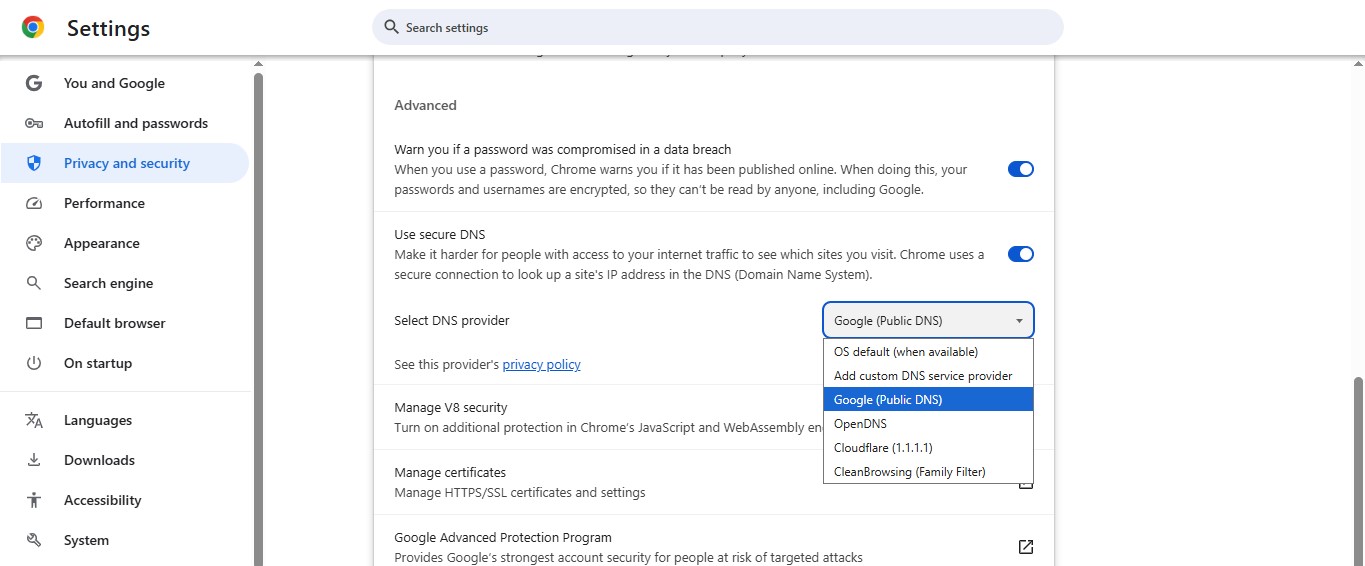Go to Performance settings
The width and height of the screenshot is (1365, 566).
pyautogui.click(x=124, y=203)
